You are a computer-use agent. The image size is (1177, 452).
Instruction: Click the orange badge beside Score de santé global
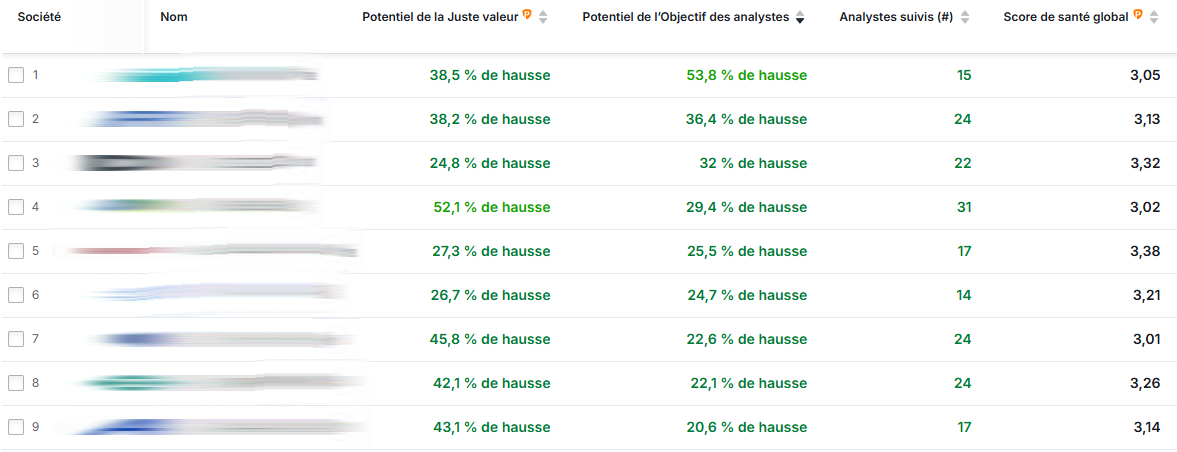point(1138,14)
